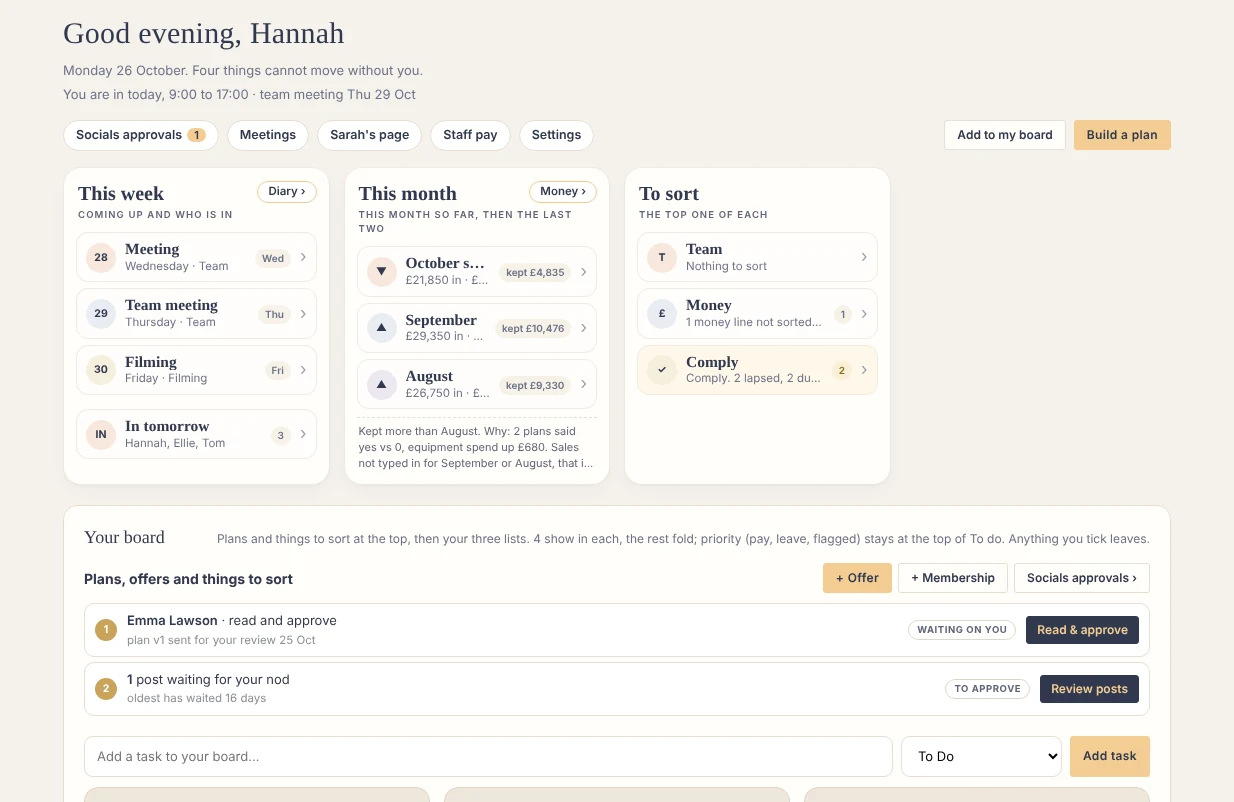The image size is (1234, 802).
Task: Open the Team to-sort chevron
Action: click(x=864, y=257)
